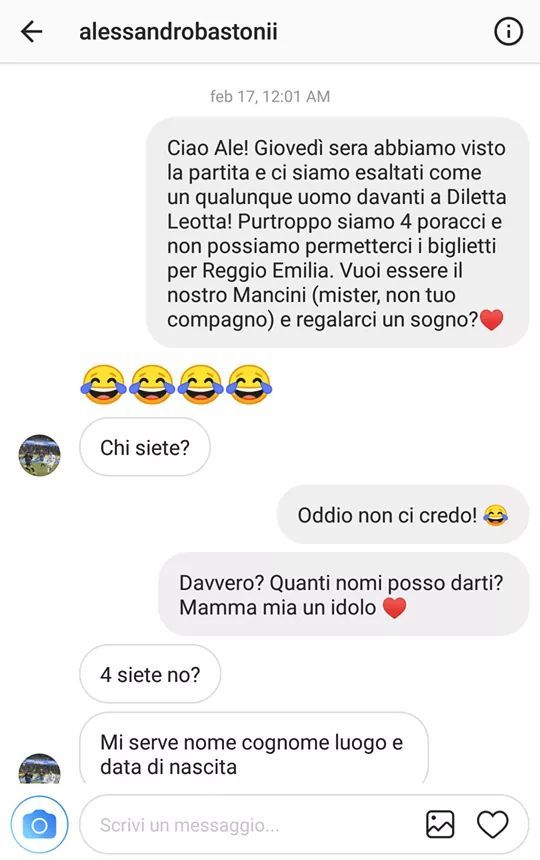Tap profile avatar beside "Chi siete?"
540x860 pixels.
click(39, 455)
